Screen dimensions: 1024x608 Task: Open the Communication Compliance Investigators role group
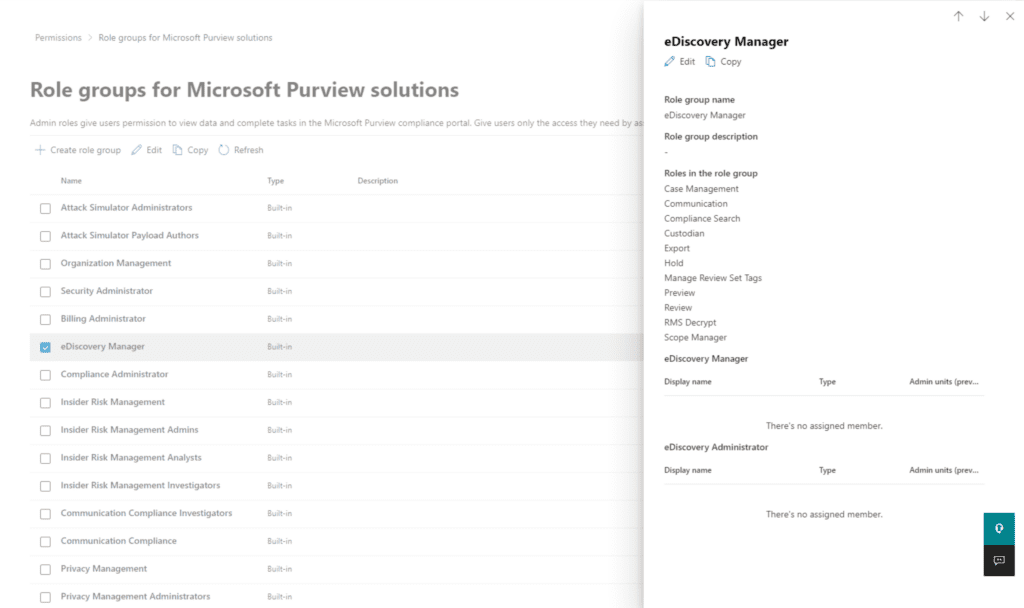click(146, 513)
